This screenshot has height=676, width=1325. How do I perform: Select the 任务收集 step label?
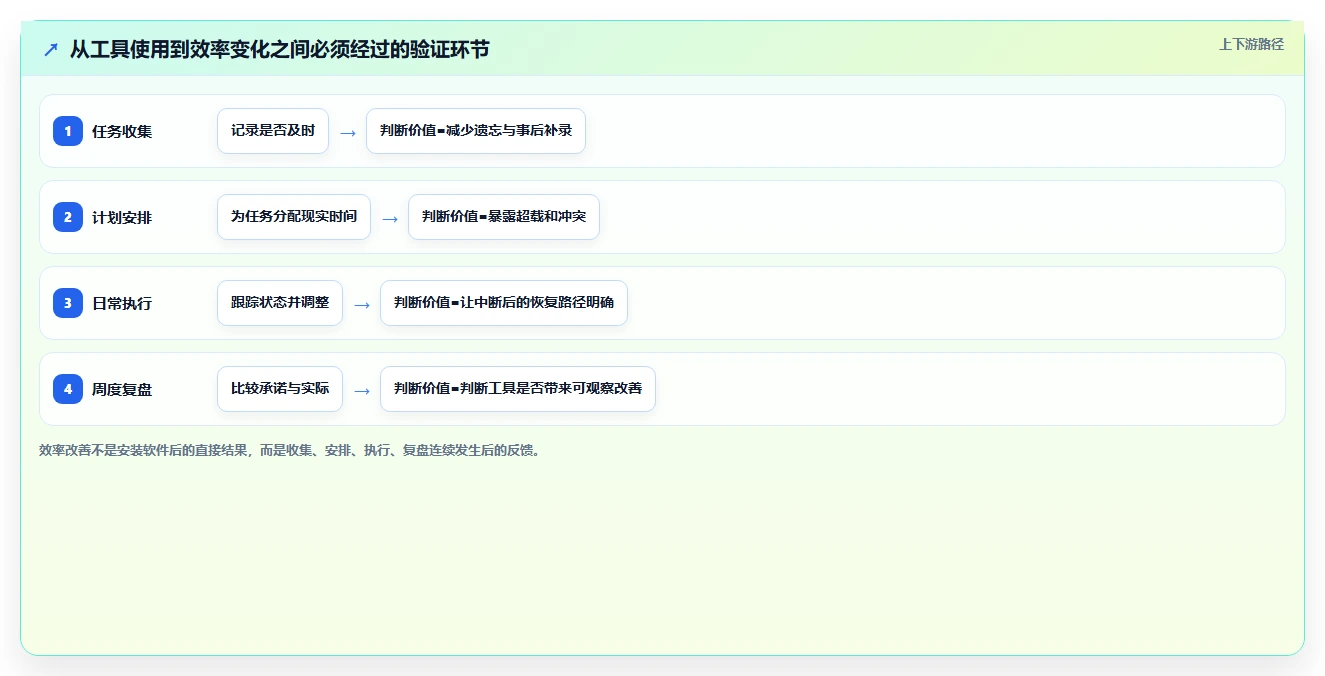pos(122,131)
